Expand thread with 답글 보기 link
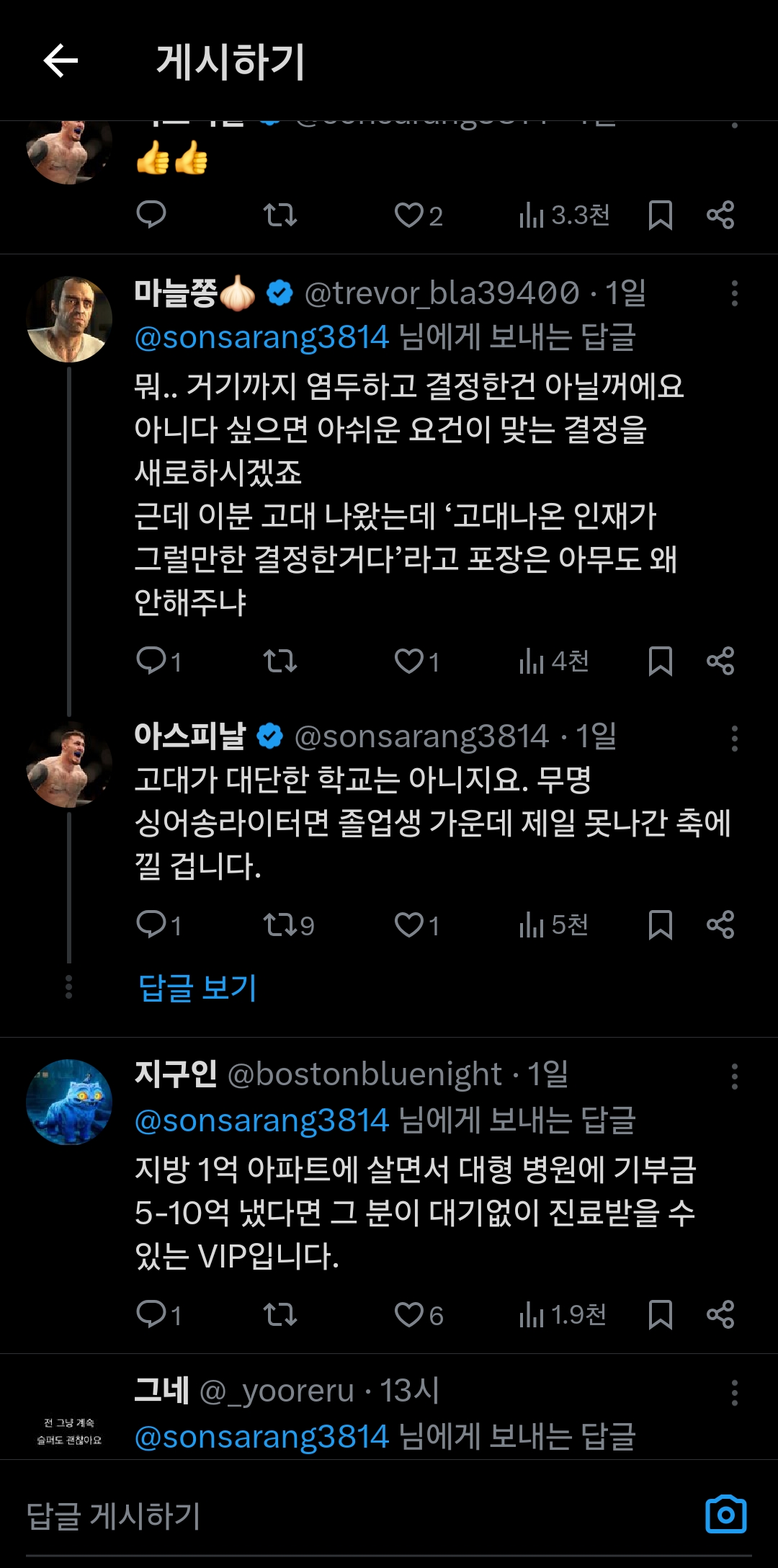 tap(197, 987)
